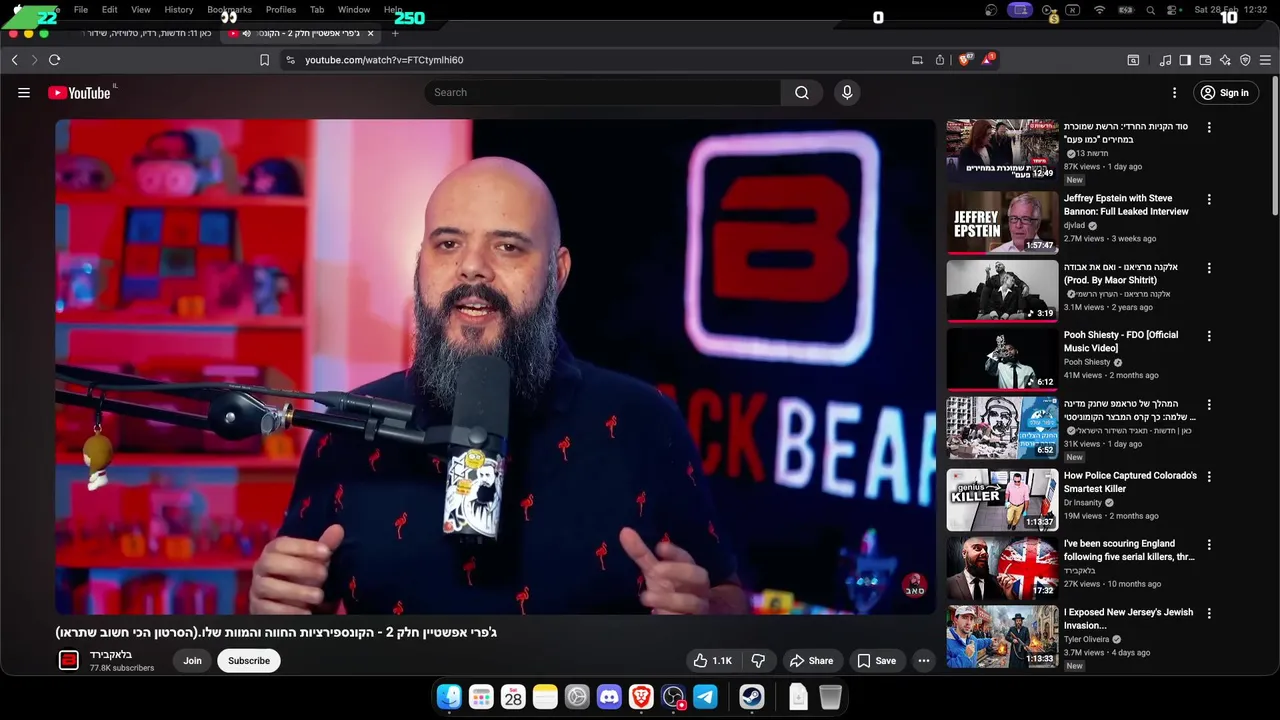1280x720 pixels.
Task: Open OBS from the Dock
Action: (673, 697)
